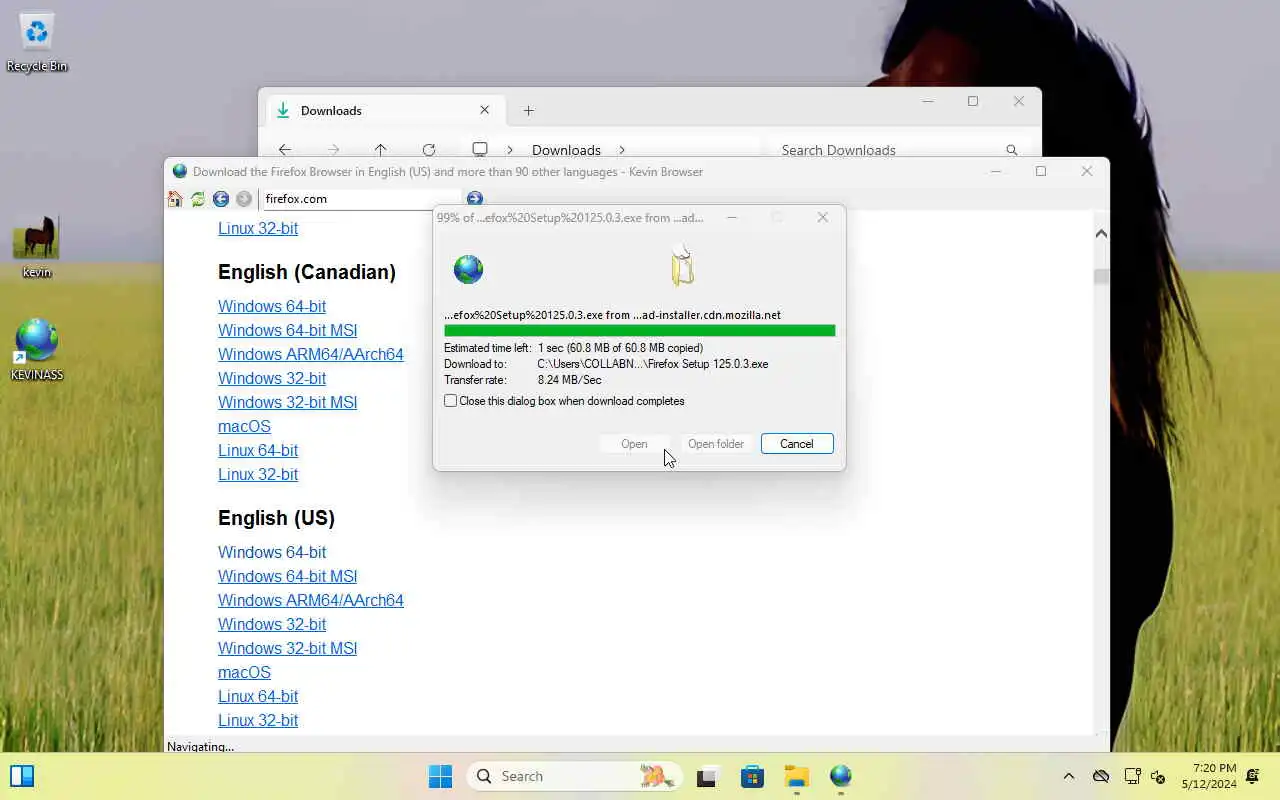Click the Kevin Browser vertical scrollbar thumb
This screenshot has height=800, width=1280.
coord(1101,277)
